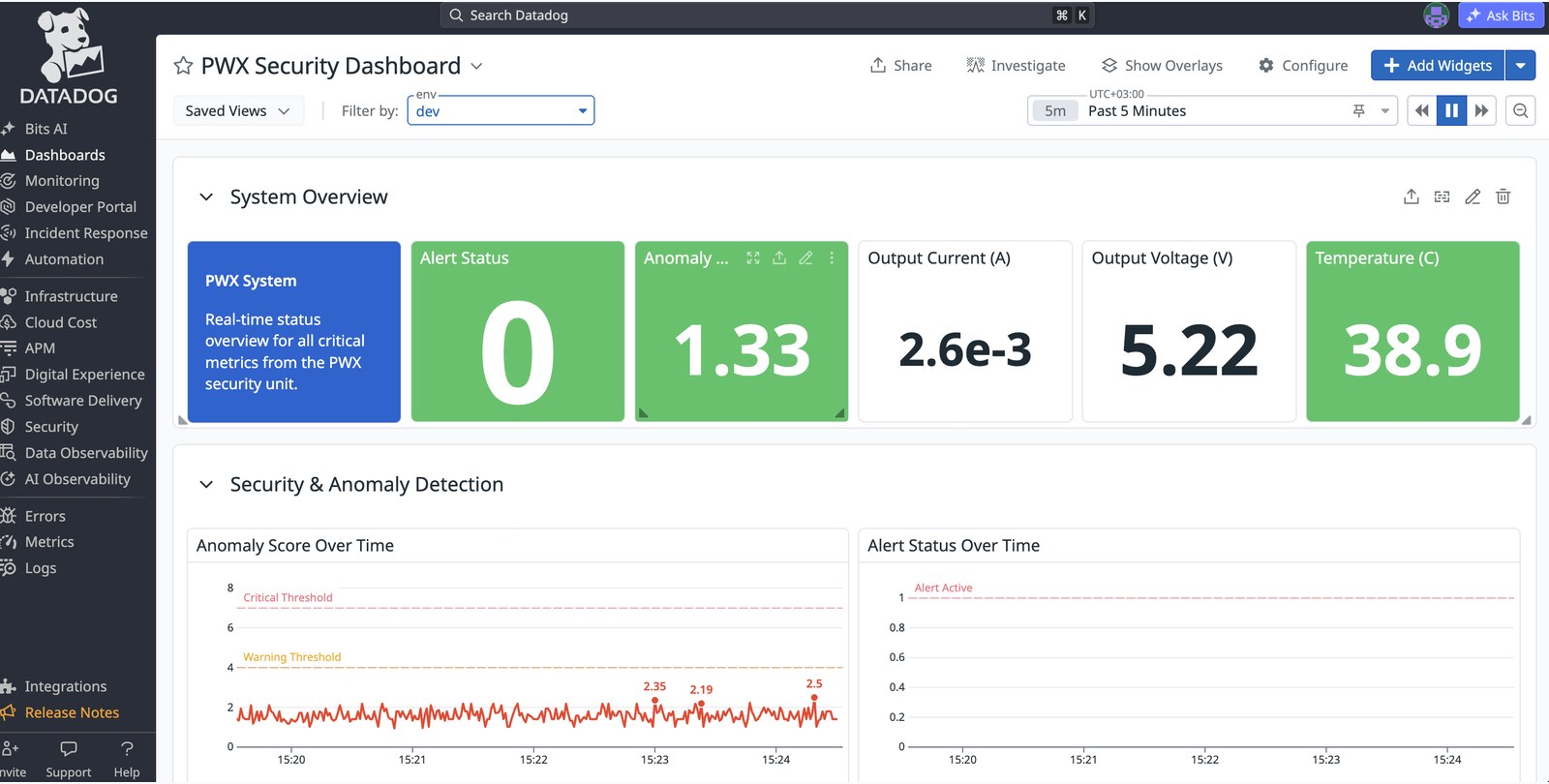Open the env filter dropdown
1549x784 pixels.
pyautogui.click(x=501, y=110)
